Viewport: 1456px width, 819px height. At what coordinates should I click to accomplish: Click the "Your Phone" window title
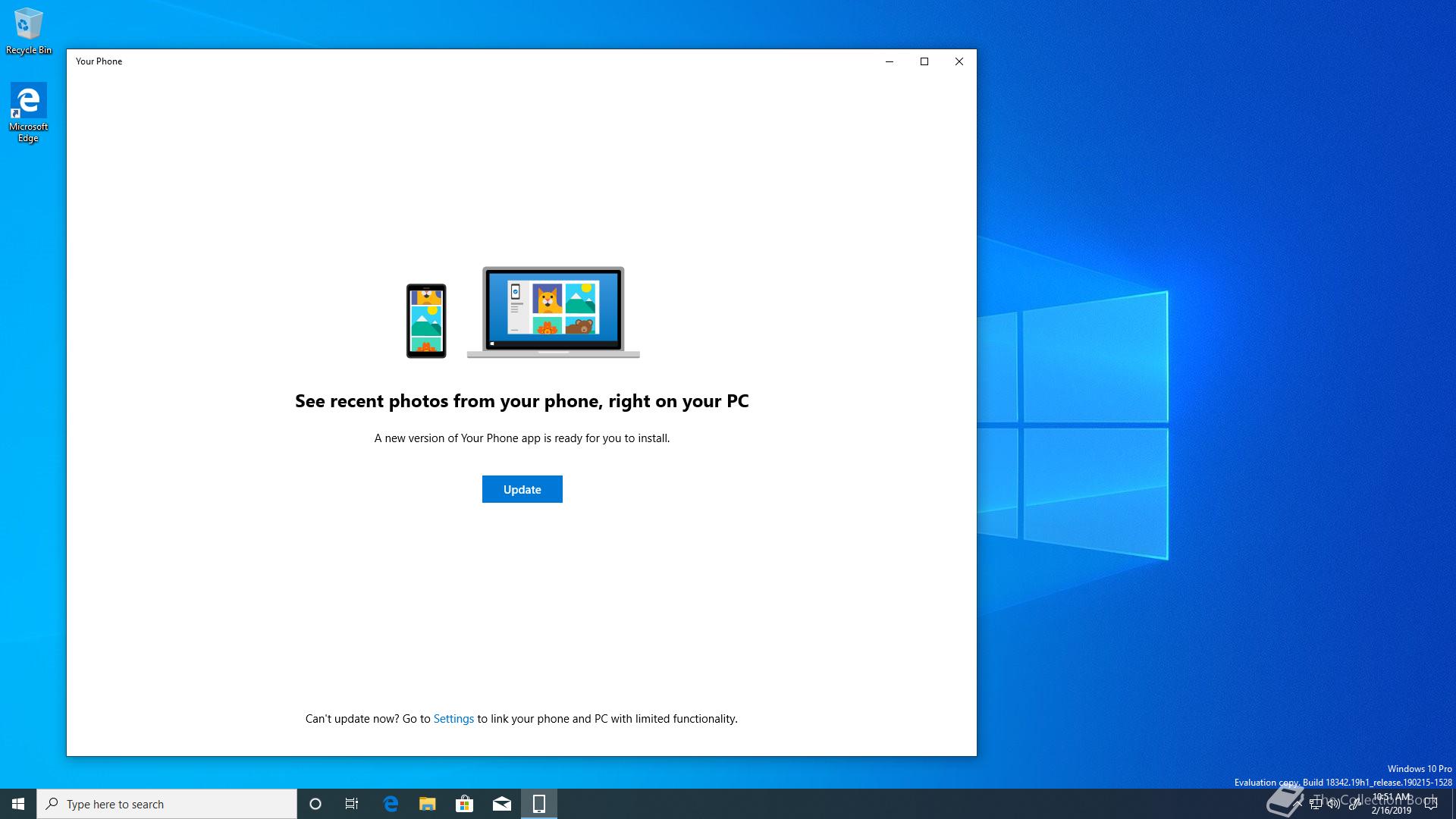click(x=99, y=61)
